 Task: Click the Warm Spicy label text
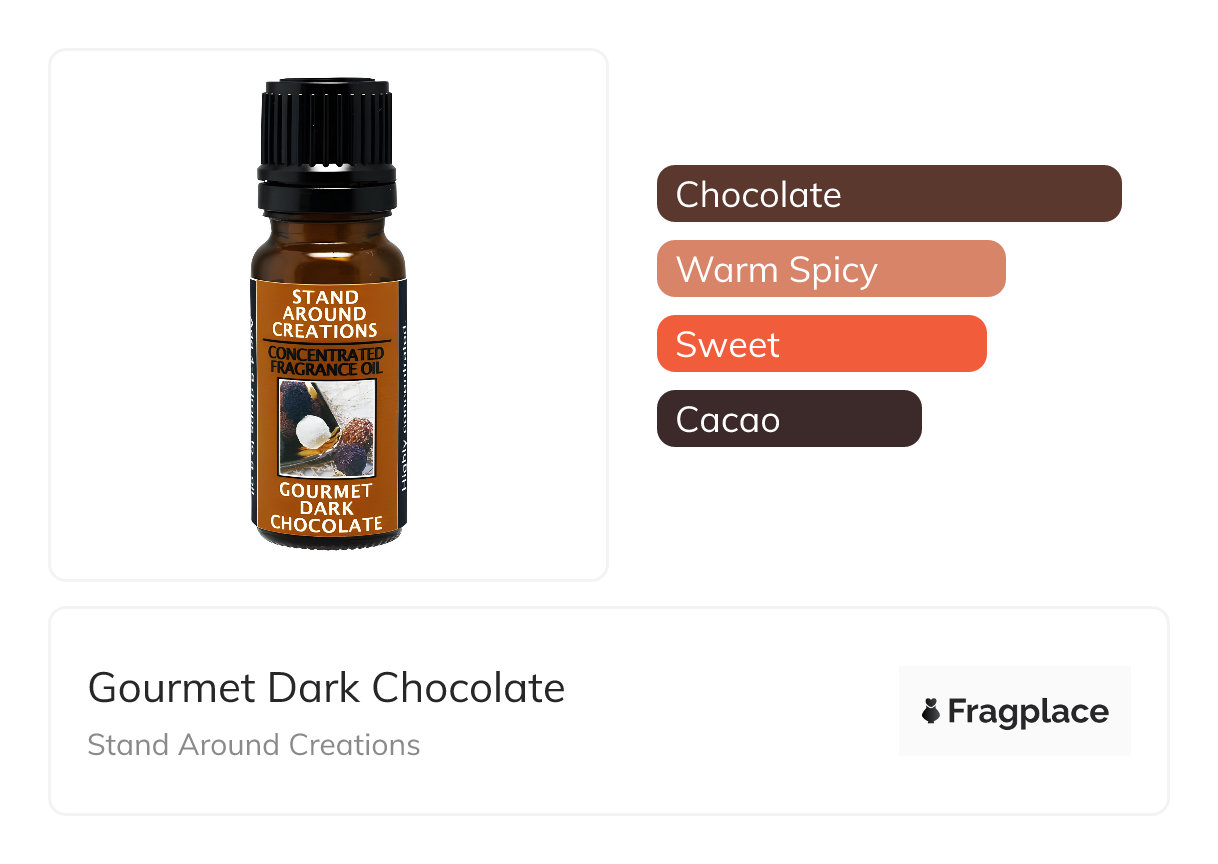[776, 270]
